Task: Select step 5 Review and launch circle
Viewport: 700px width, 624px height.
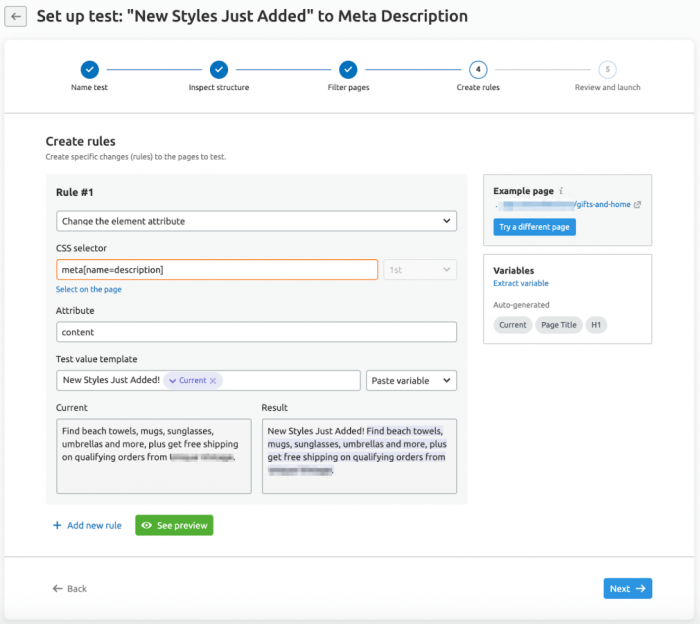Action: click(608, 70)
